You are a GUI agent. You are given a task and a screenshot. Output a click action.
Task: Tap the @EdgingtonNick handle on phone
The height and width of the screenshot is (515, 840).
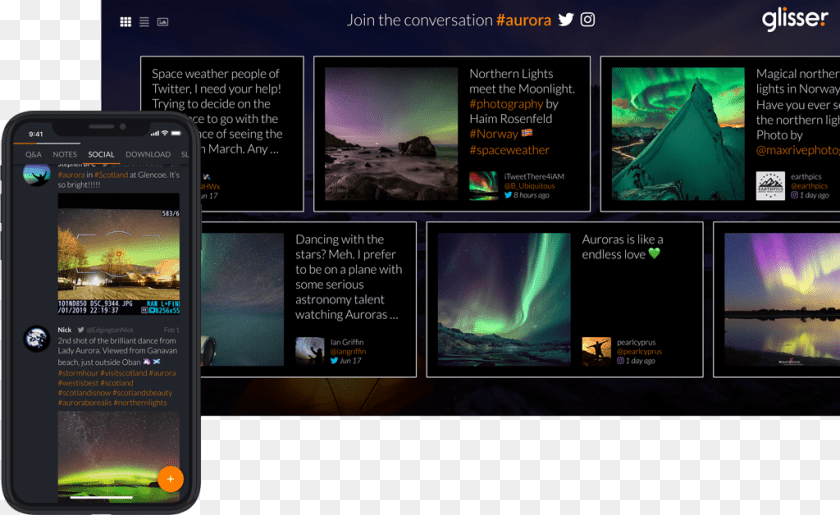(109, 330)
